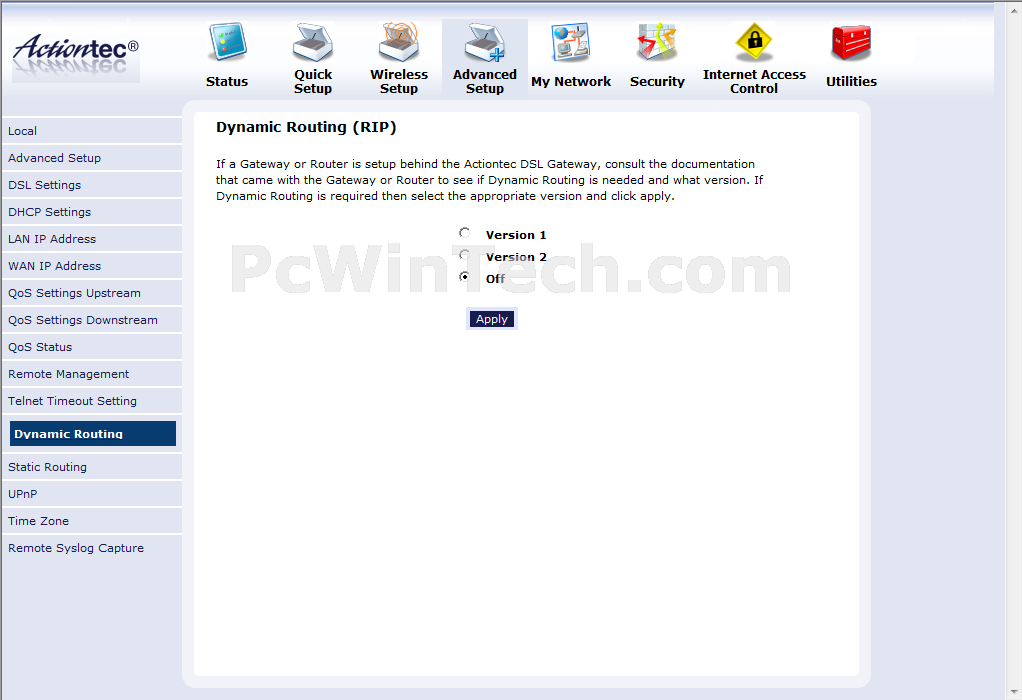
Task: Open DHCP Settings in the sidebar
Action: tap(92, 212)
